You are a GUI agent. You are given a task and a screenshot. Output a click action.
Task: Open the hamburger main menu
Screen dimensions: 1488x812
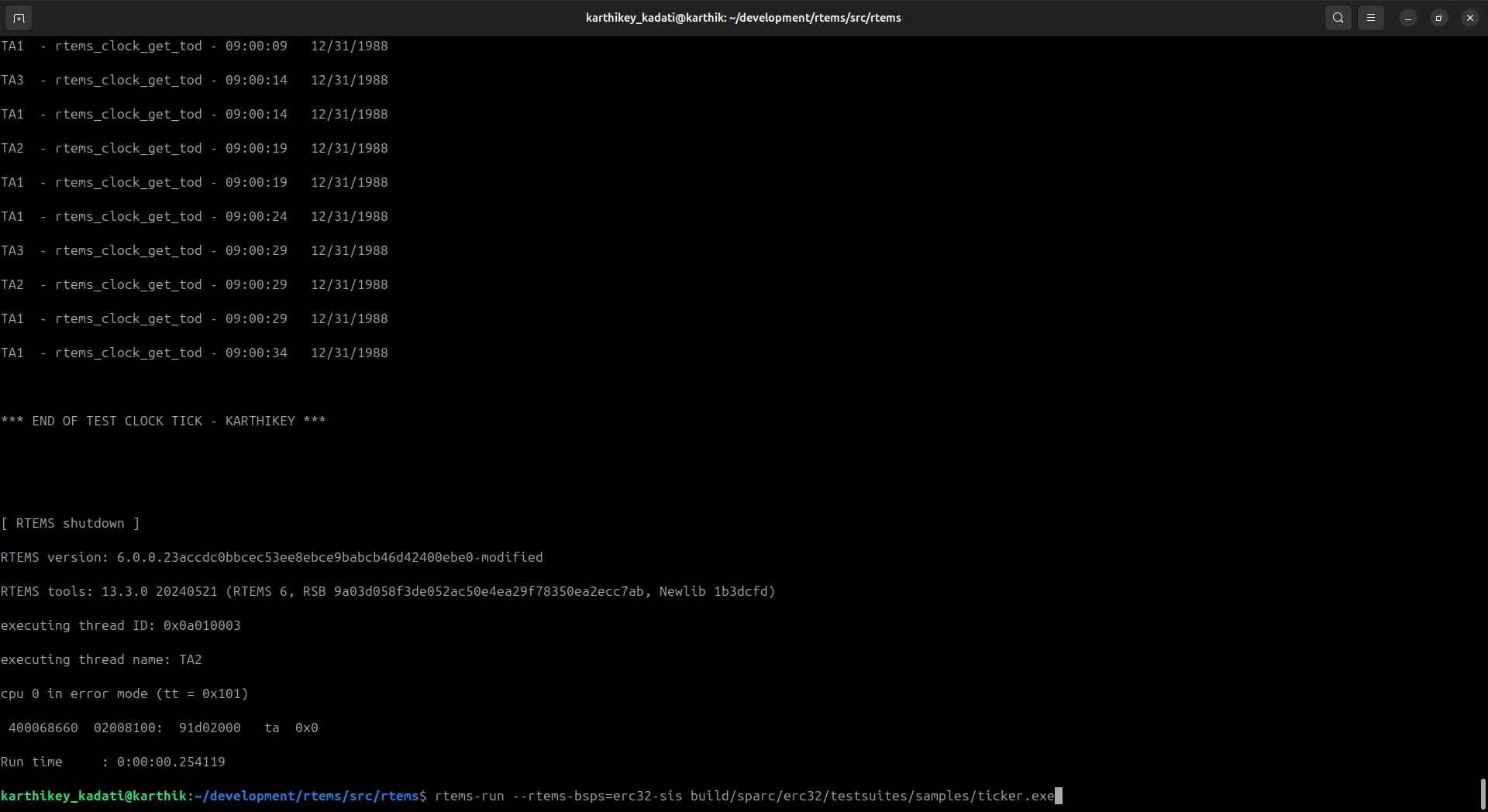click(1370, 18)
